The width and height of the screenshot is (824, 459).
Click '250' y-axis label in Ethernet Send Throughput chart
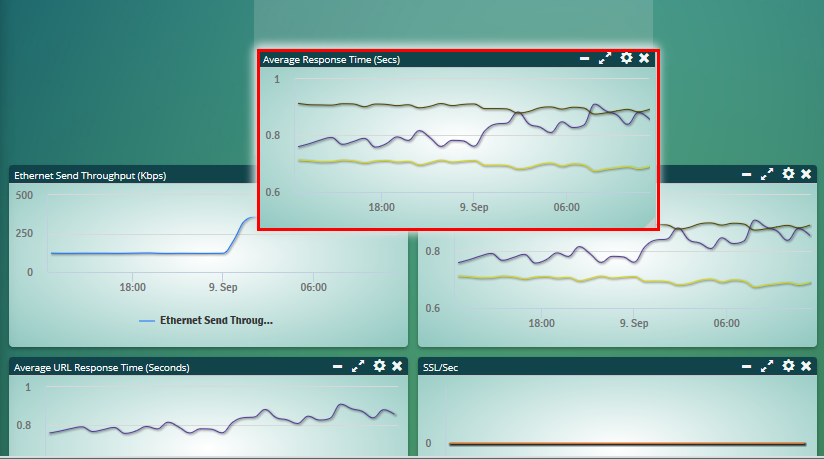24,233
